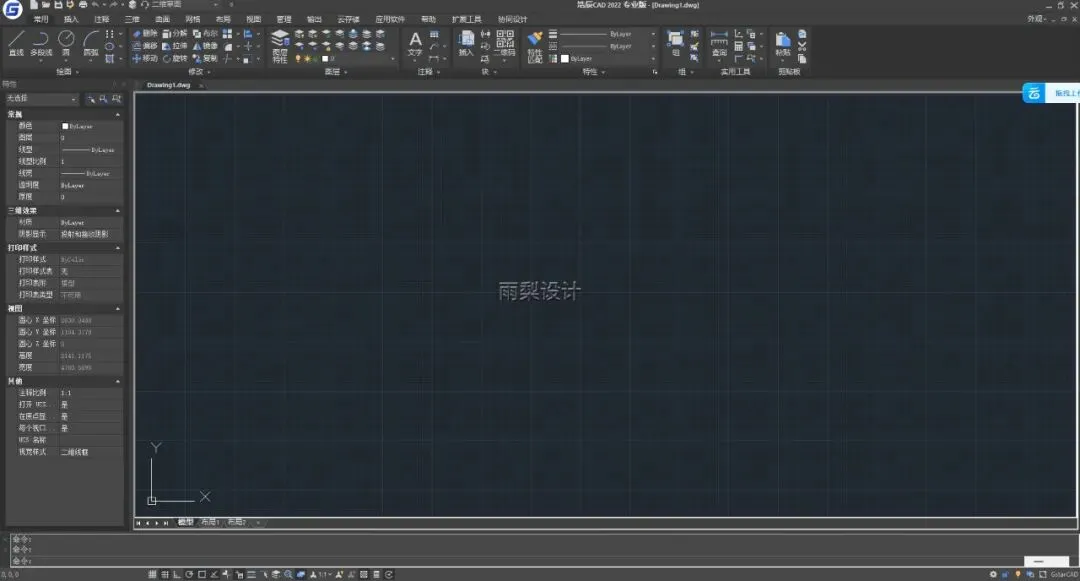
Task: Click the save icon in quick access toolbar
Action: [58, 5]
